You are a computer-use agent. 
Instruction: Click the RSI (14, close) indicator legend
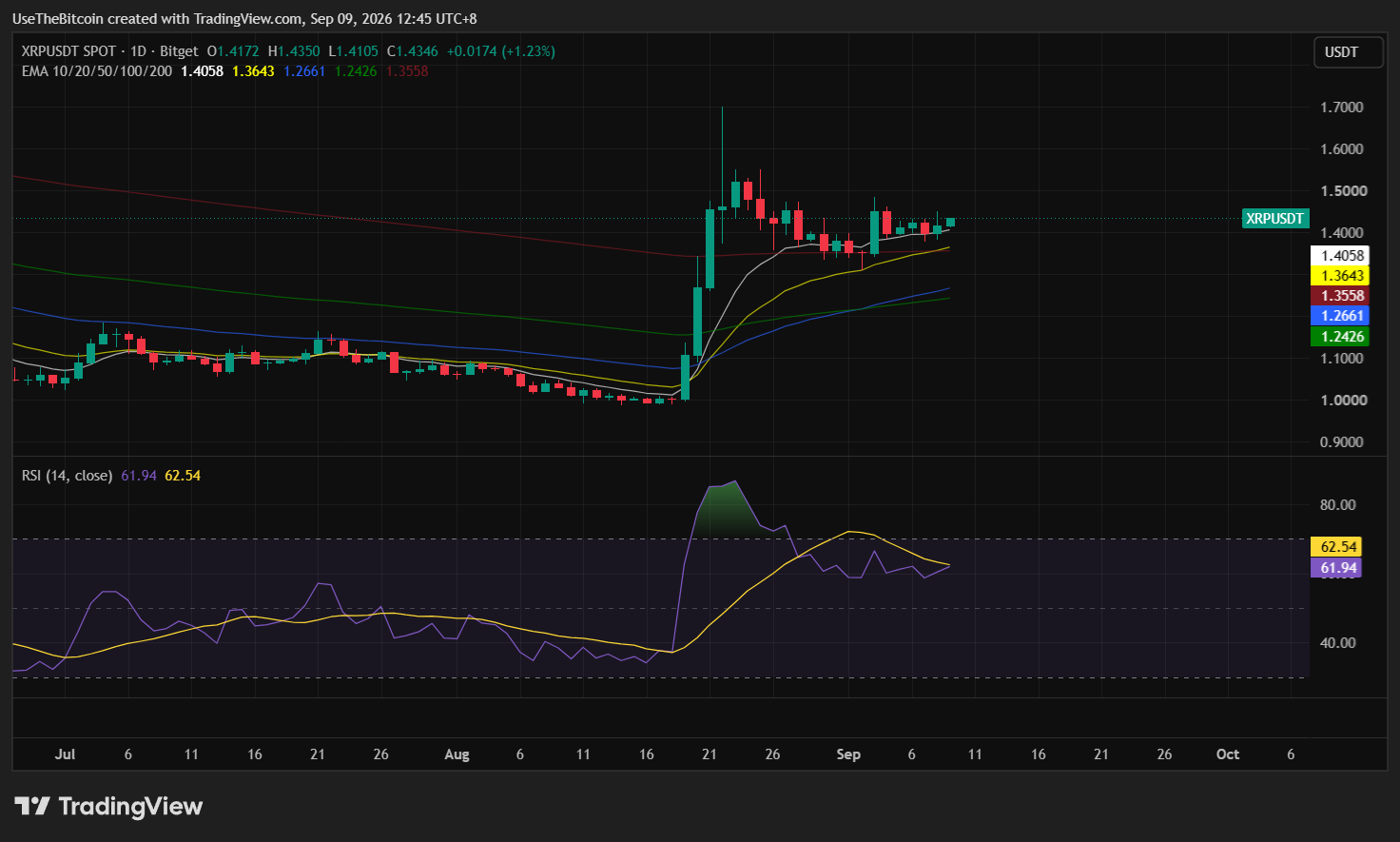[x=67, y=476]
